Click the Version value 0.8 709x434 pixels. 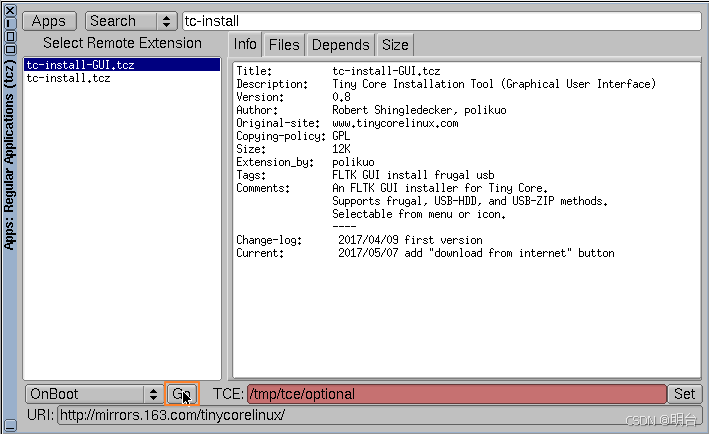tap(341, 97)
